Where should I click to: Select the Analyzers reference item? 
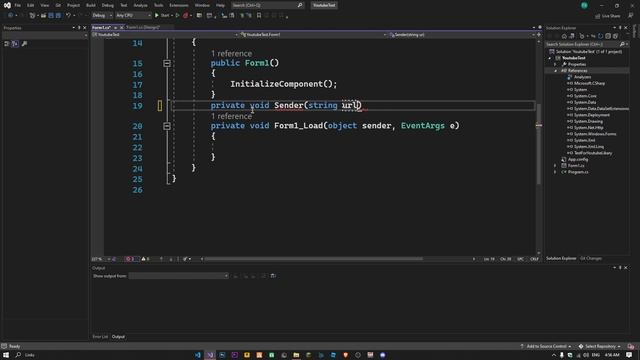tap(582, 77)
